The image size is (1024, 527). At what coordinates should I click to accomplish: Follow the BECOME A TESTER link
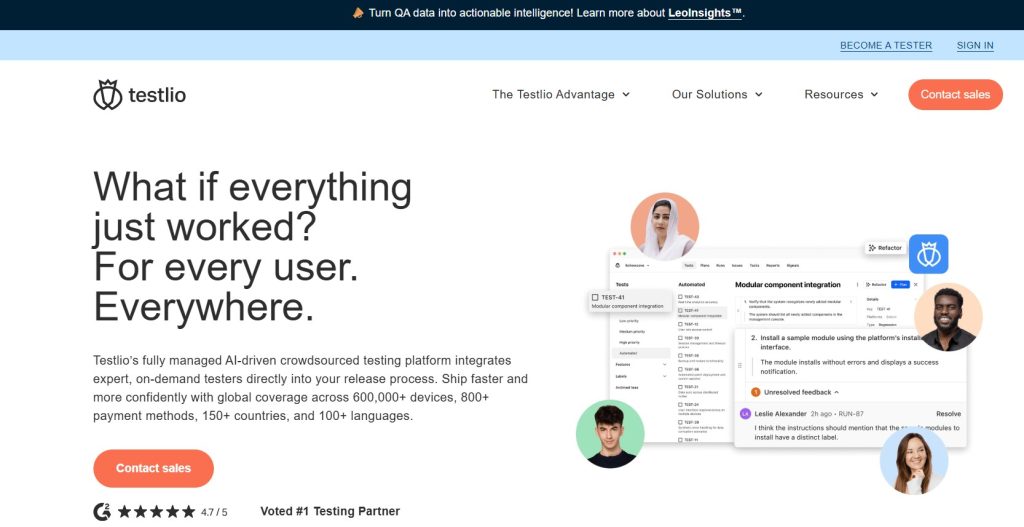886,45
